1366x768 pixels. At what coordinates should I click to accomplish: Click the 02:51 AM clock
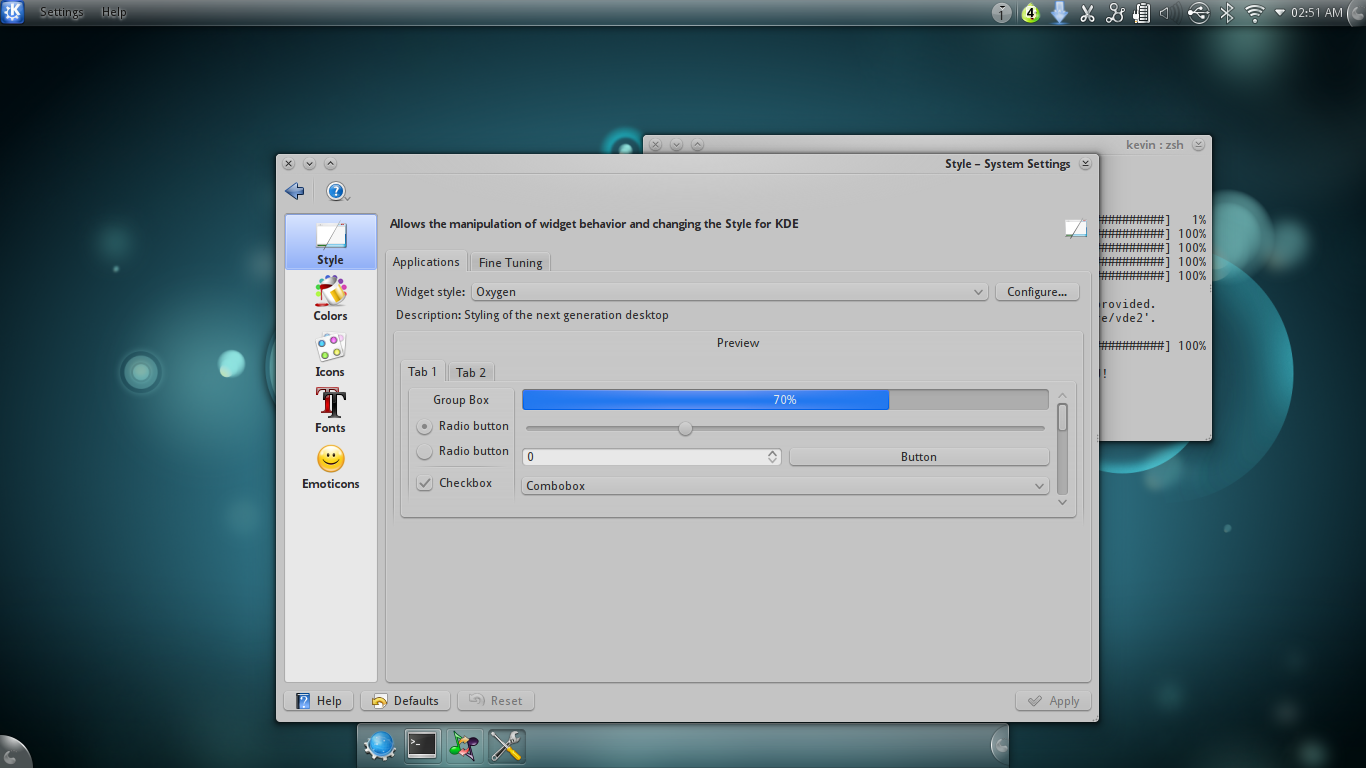tap(1316, 13)
